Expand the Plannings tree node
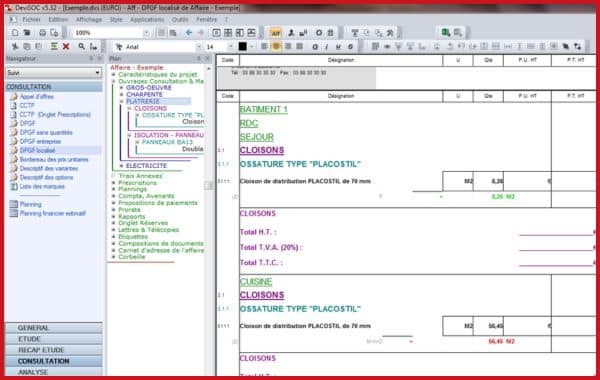This screenshot has height=380, width=600. point(113,189)
